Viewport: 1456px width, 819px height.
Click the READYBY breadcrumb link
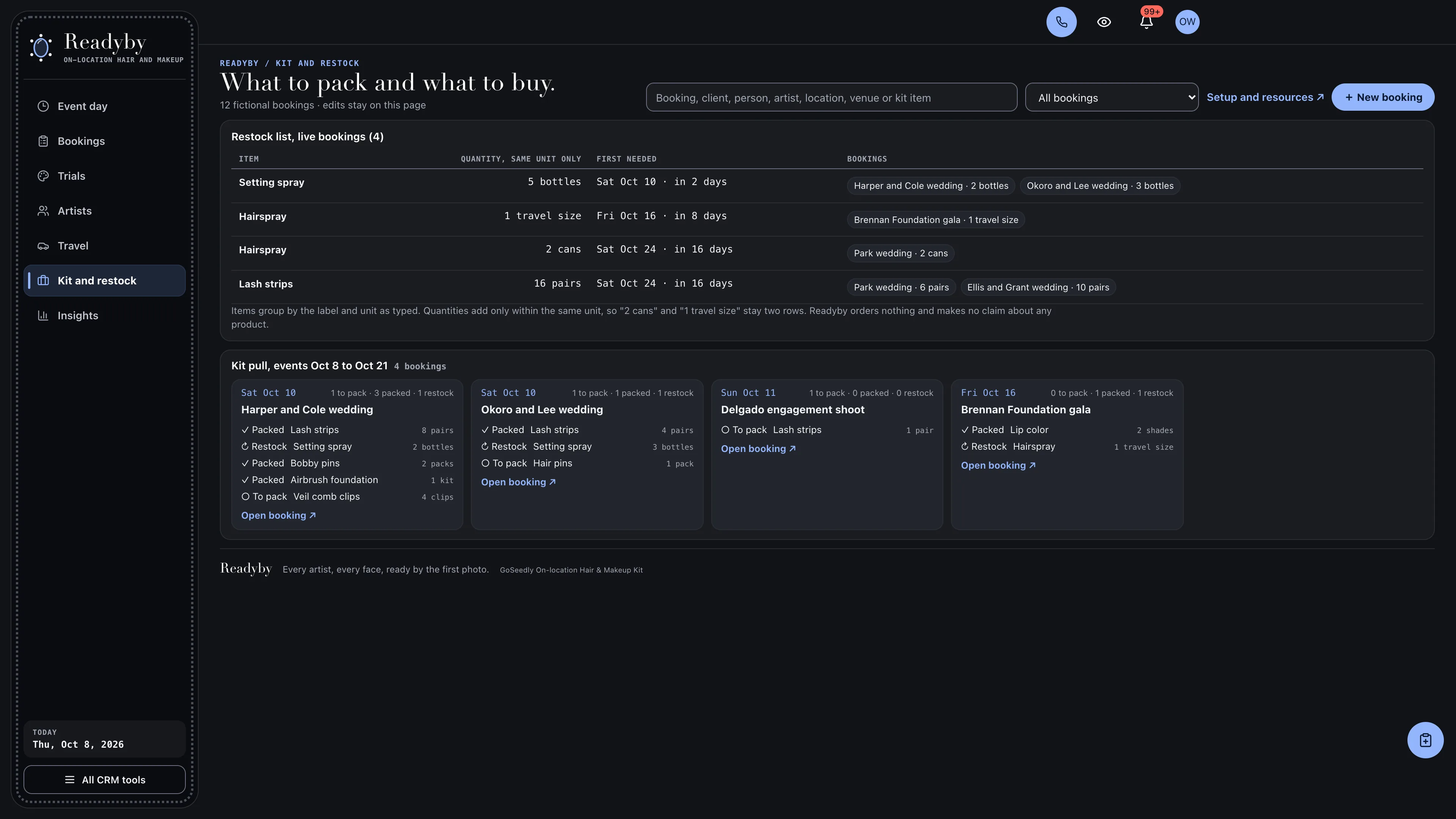[x=239, y=63]
